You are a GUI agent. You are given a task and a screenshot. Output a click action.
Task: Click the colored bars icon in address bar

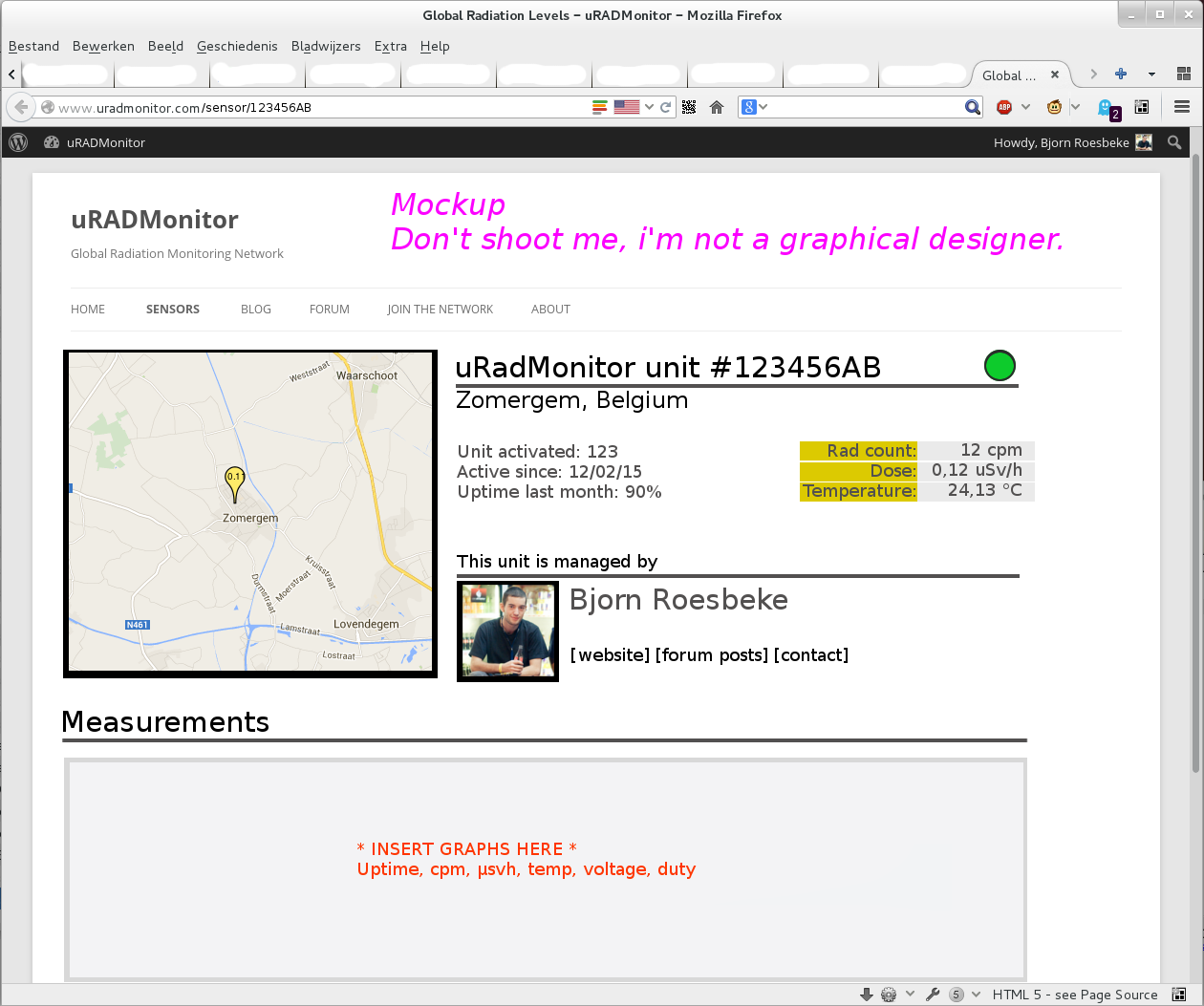600,107
